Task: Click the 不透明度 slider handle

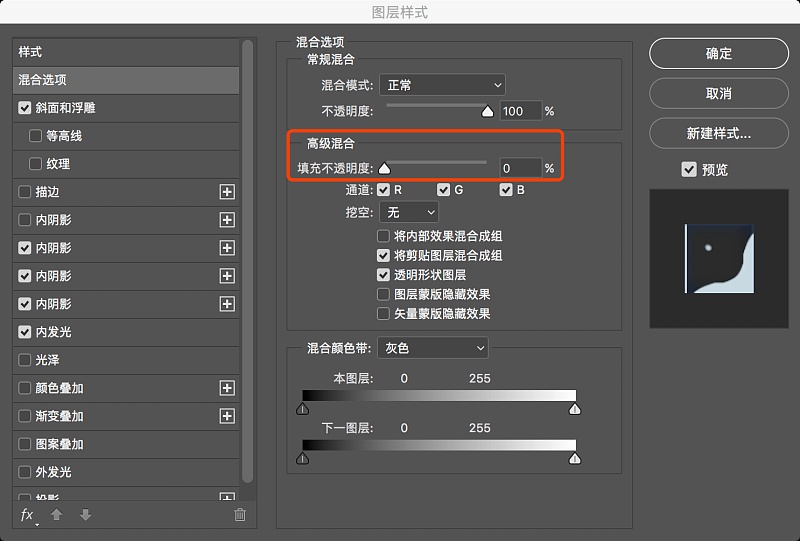Action: 488,111
